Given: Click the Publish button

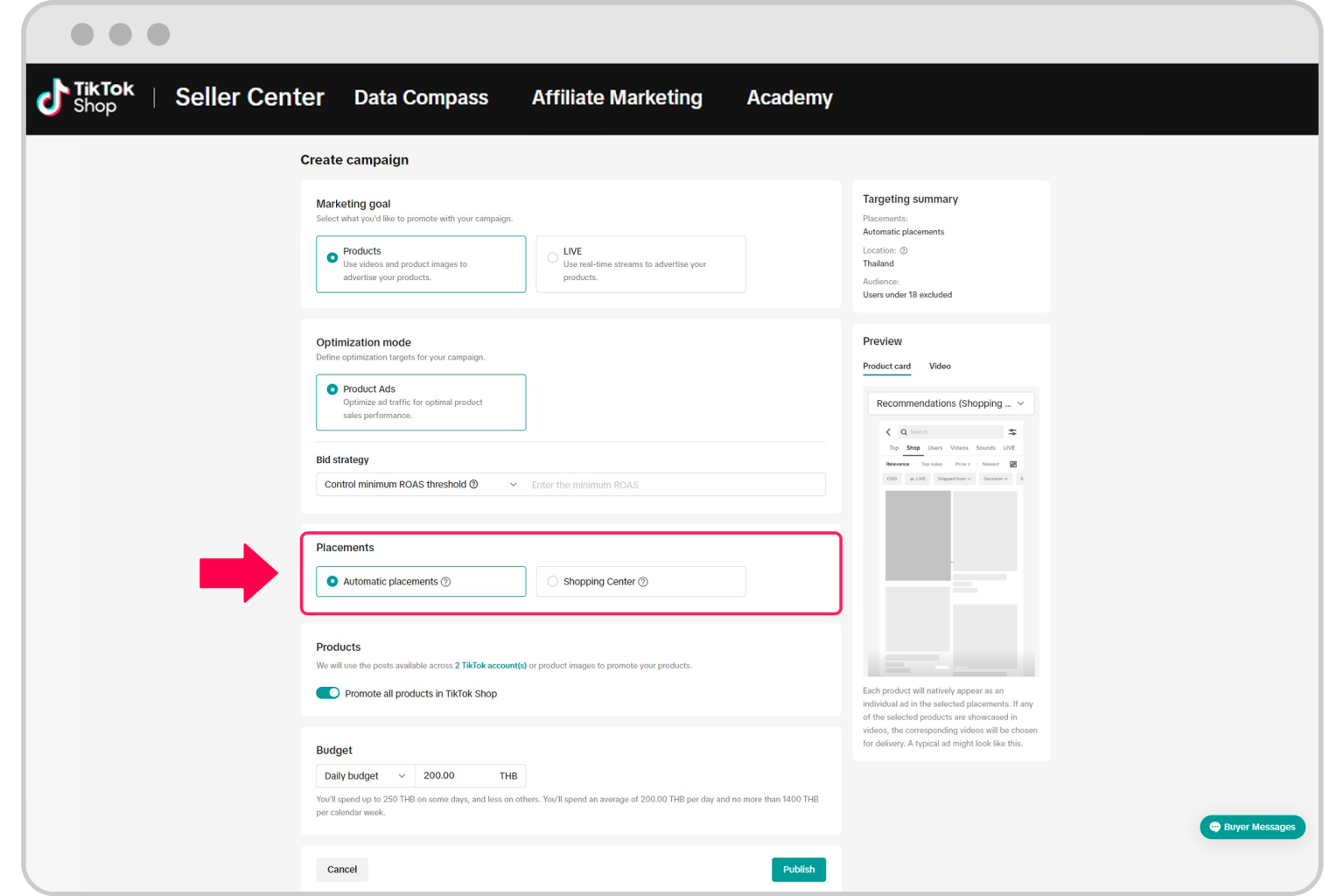Looking at the screenshot, I should click(x=797, y=869).
